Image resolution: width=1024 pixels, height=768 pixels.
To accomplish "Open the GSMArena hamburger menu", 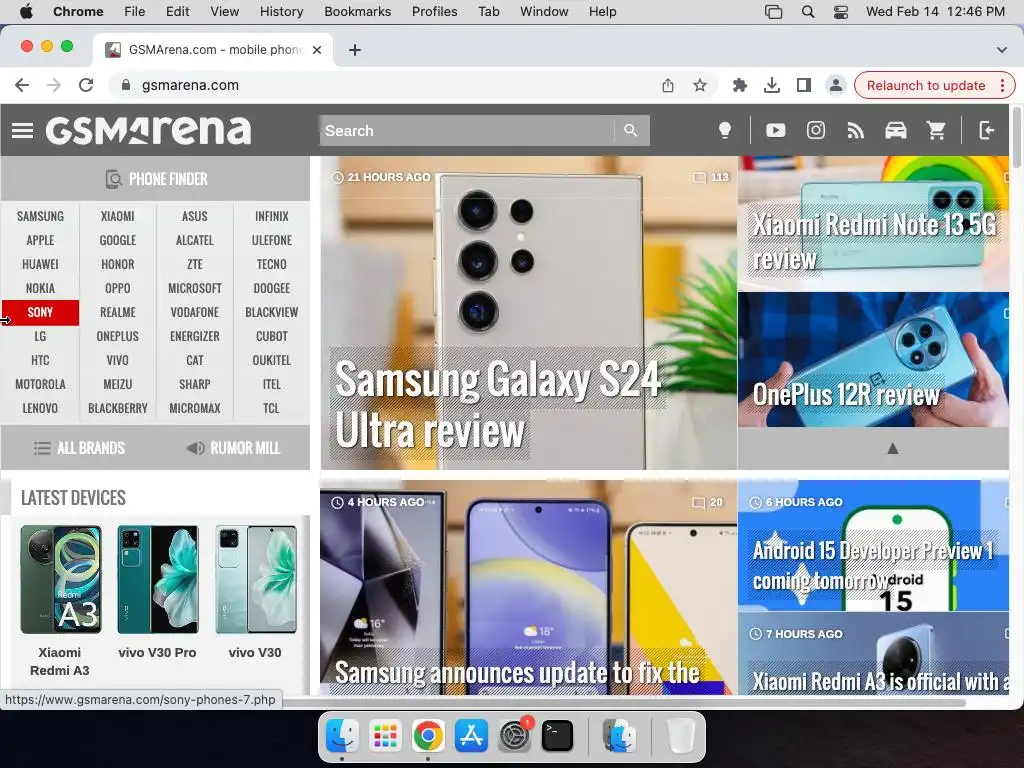I will tap(22, 131).
